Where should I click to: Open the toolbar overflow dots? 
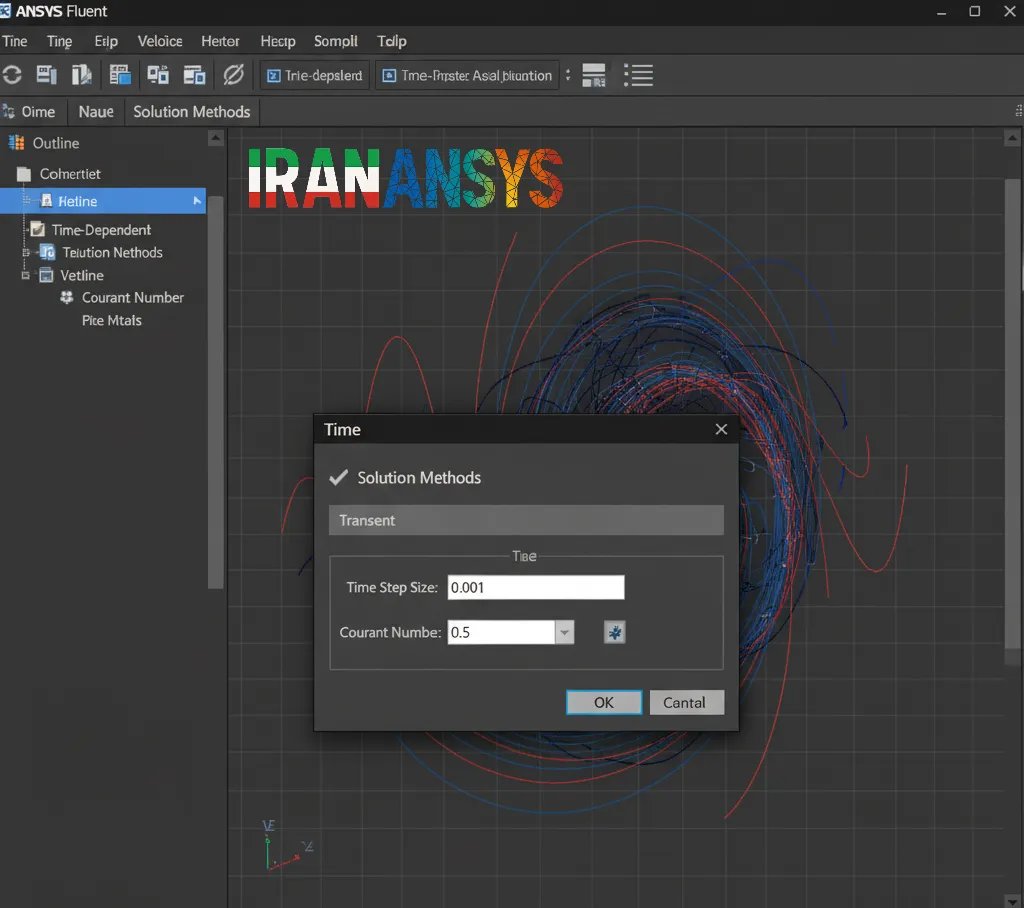pyautogui.click(x=568, y=75)
